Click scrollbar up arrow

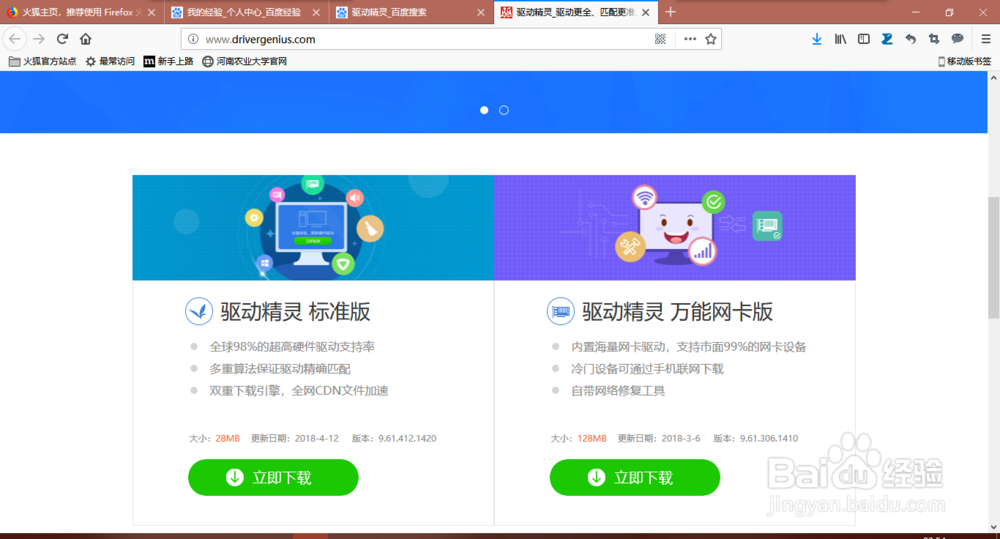[994, 78]
